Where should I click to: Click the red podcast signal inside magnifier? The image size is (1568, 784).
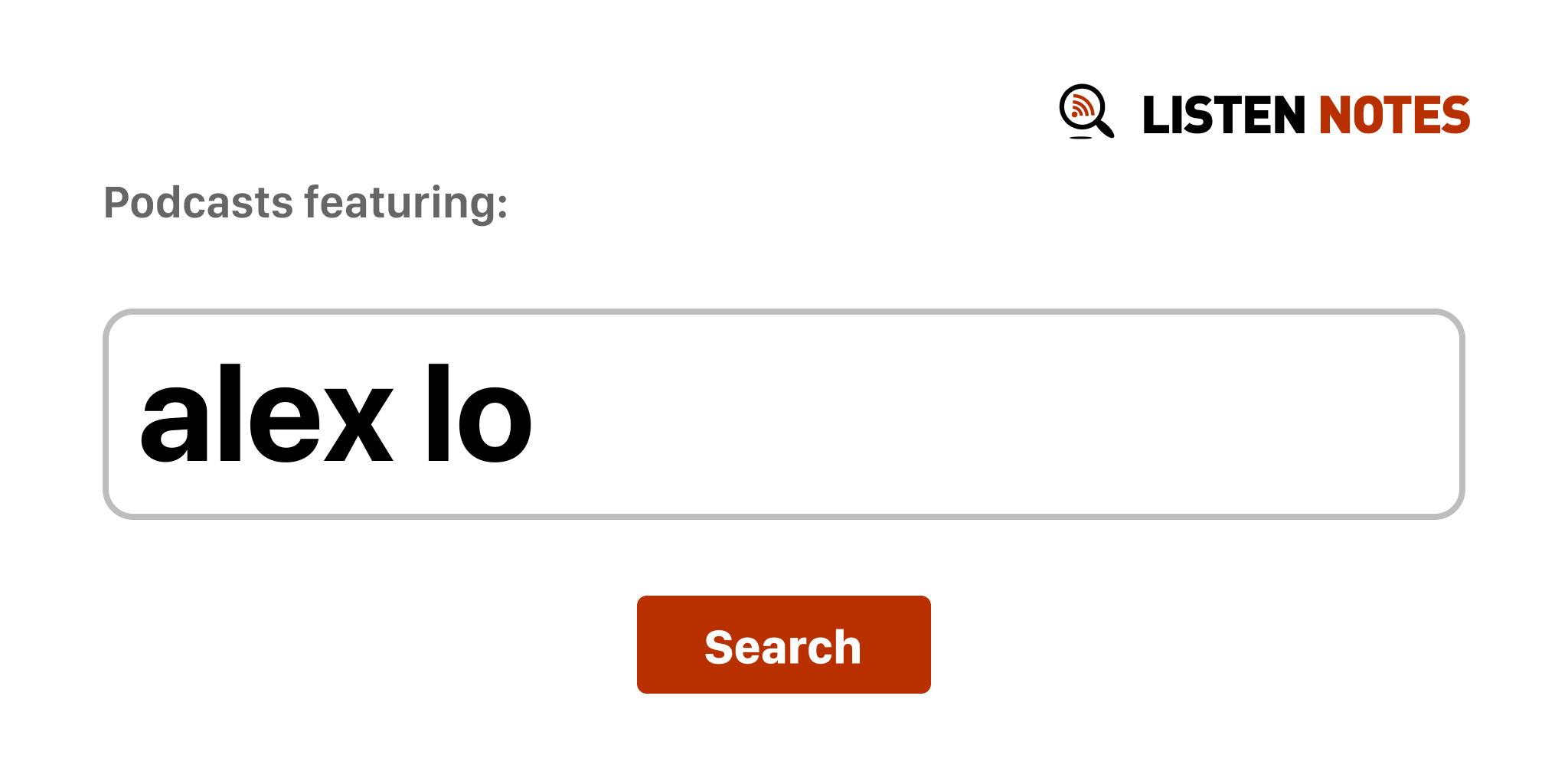[1083, 106]
